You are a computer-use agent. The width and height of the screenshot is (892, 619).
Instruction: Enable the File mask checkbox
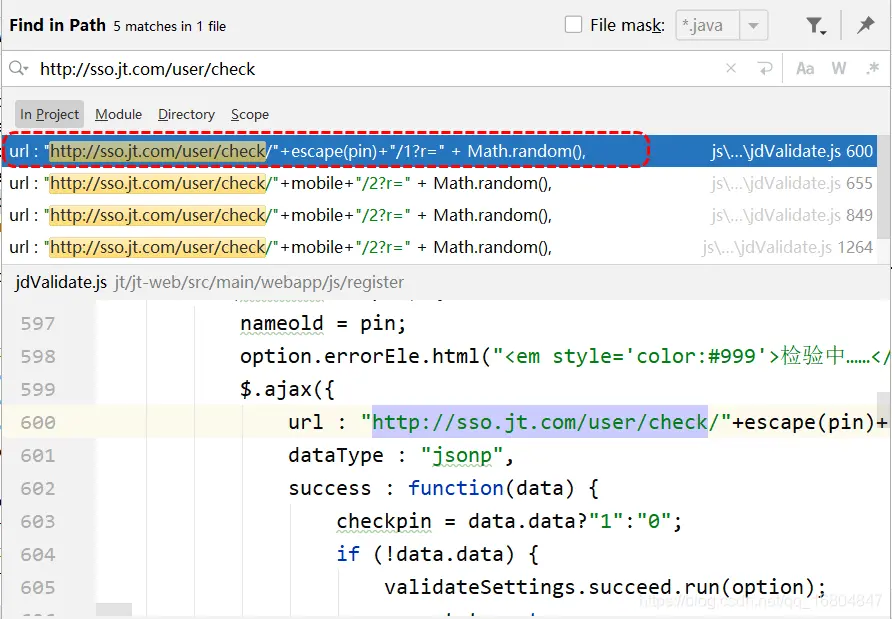point(574,25)
